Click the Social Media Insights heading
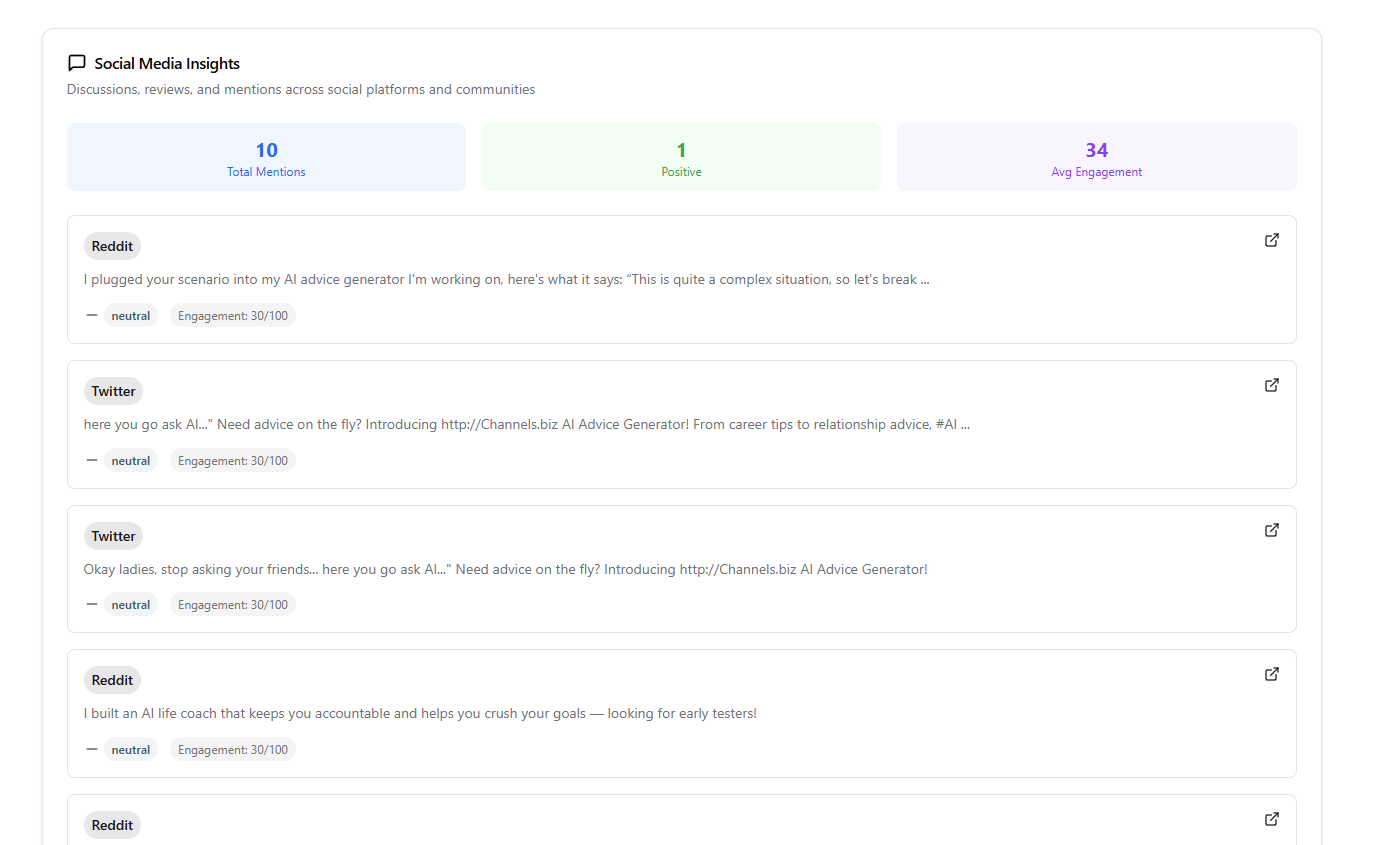1392x845 pixels. coord(167,63)
